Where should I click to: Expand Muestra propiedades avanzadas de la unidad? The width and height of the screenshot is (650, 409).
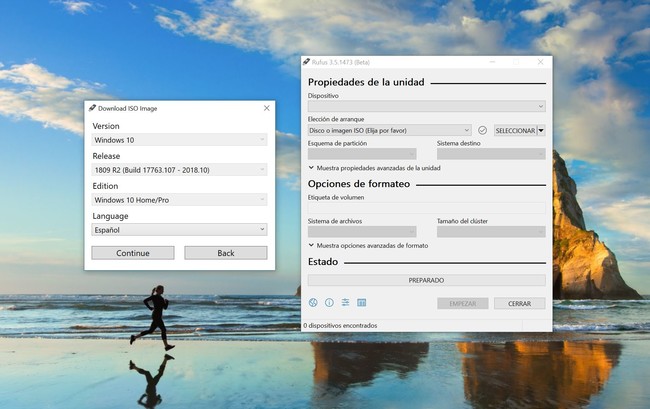coord(374,168)
